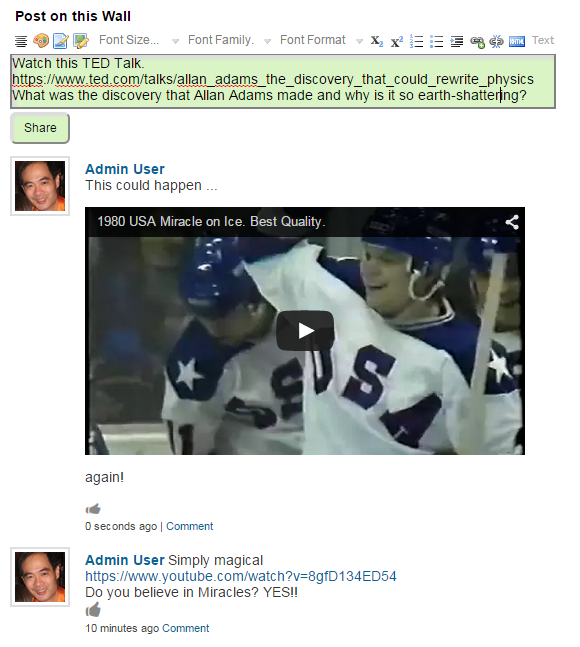Toggle the HTML source view icon
Image resolution: width=580 pixels, height=647 pixels.
(x=516, y=41)
